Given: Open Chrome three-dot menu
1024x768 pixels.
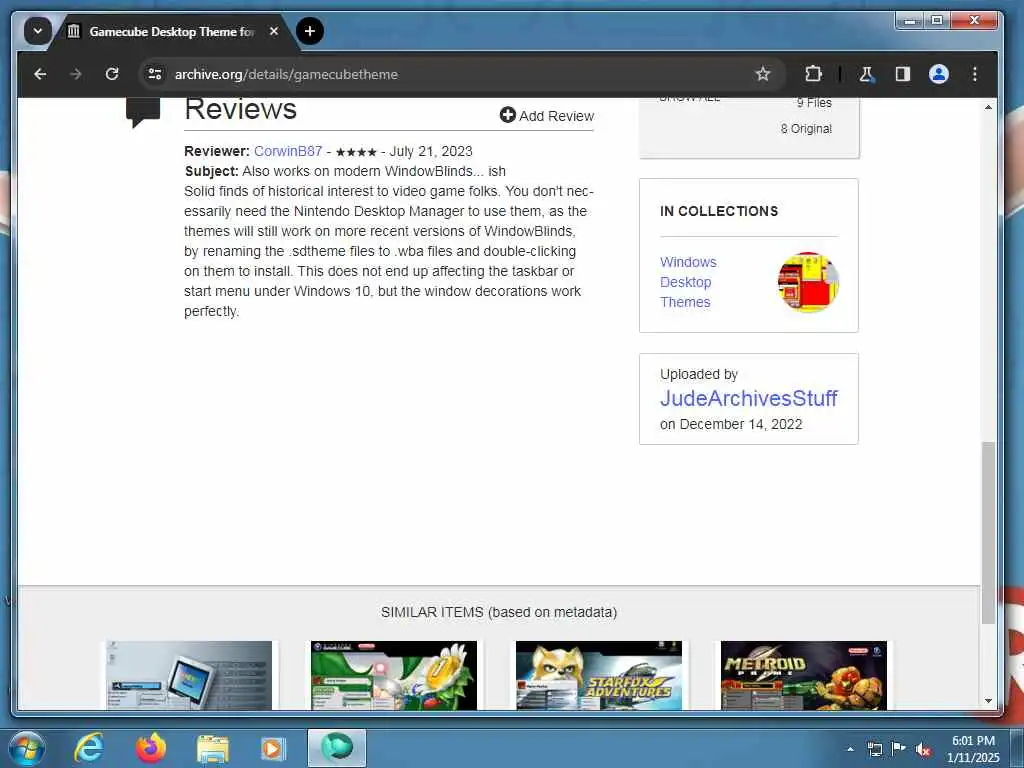Looking at the screenshot, I should (x=974, y=74).
